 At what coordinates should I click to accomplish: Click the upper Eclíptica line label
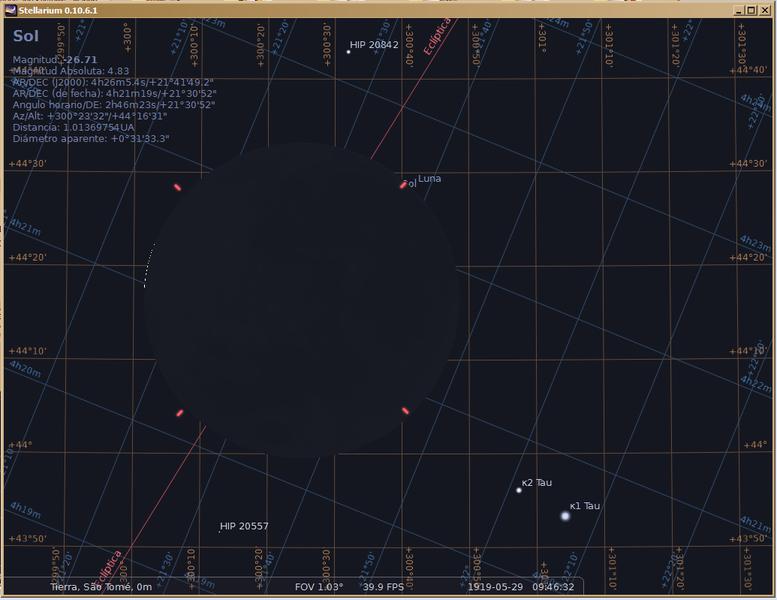(x=437, y=36)
